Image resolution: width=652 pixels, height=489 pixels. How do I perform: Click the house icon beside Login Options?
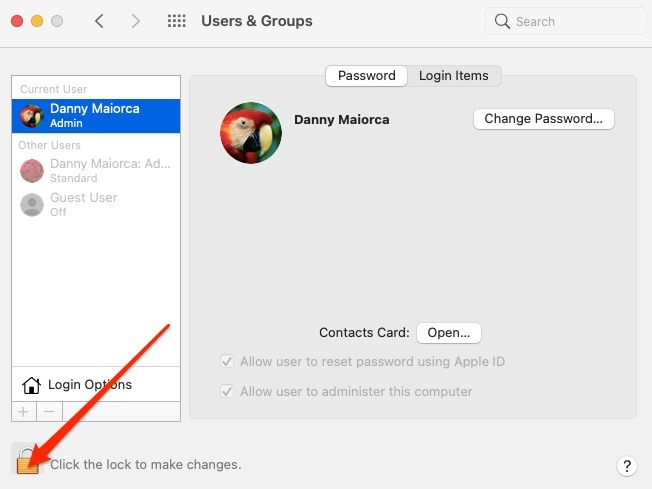pos(31,385)
